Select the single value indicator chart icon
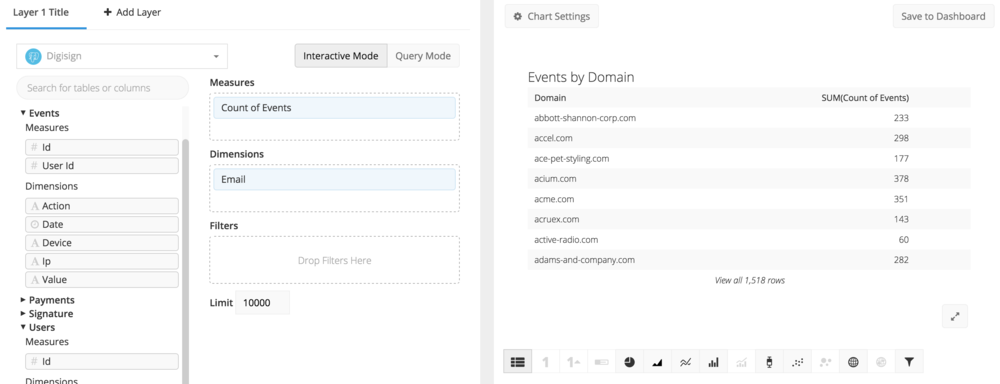This screenshot has width=1000, height=384. [573, 362]
